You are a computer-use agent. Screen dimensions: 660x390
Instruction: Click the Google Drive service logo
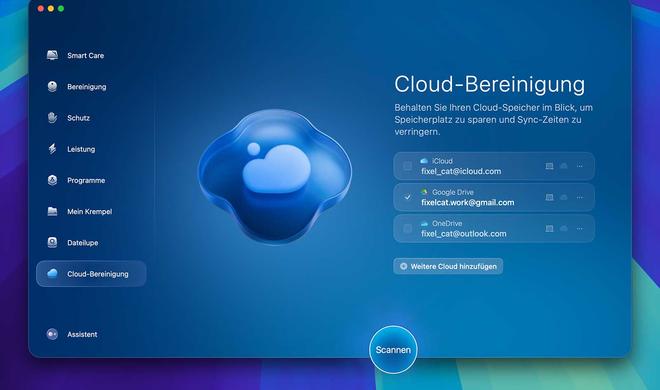coord(424,192)
